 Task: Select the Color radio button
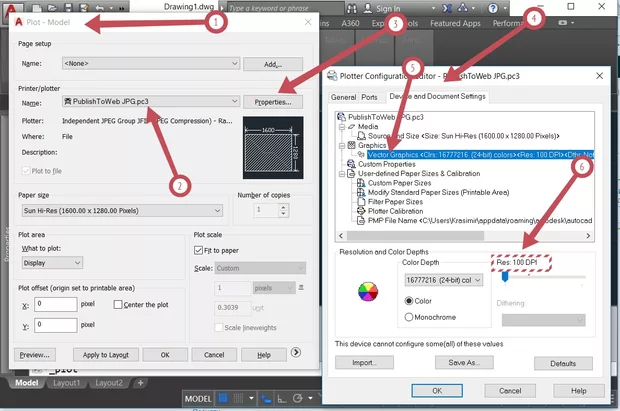pos(409,301)
